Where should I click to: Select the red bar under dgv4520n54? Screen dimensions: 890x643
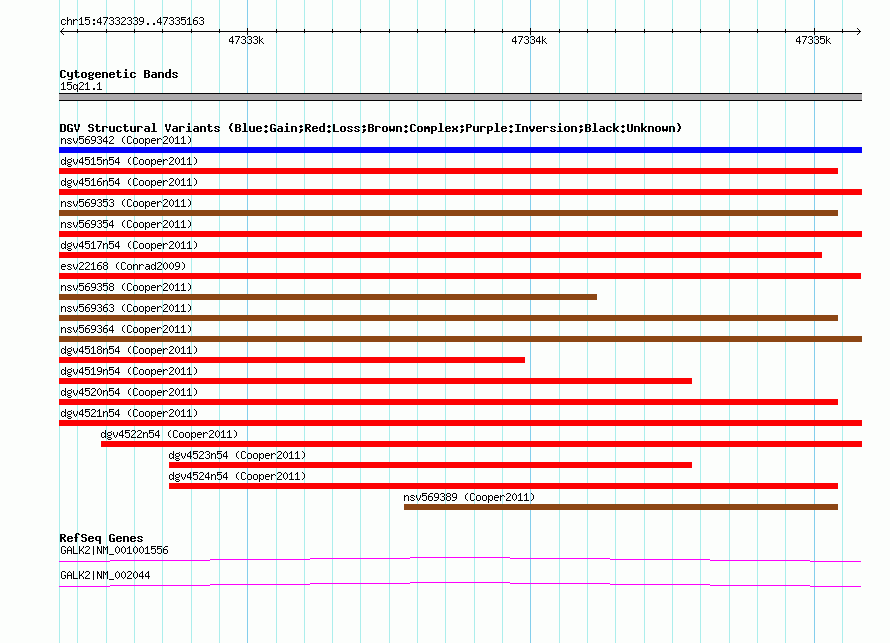[x=448, y=402]
